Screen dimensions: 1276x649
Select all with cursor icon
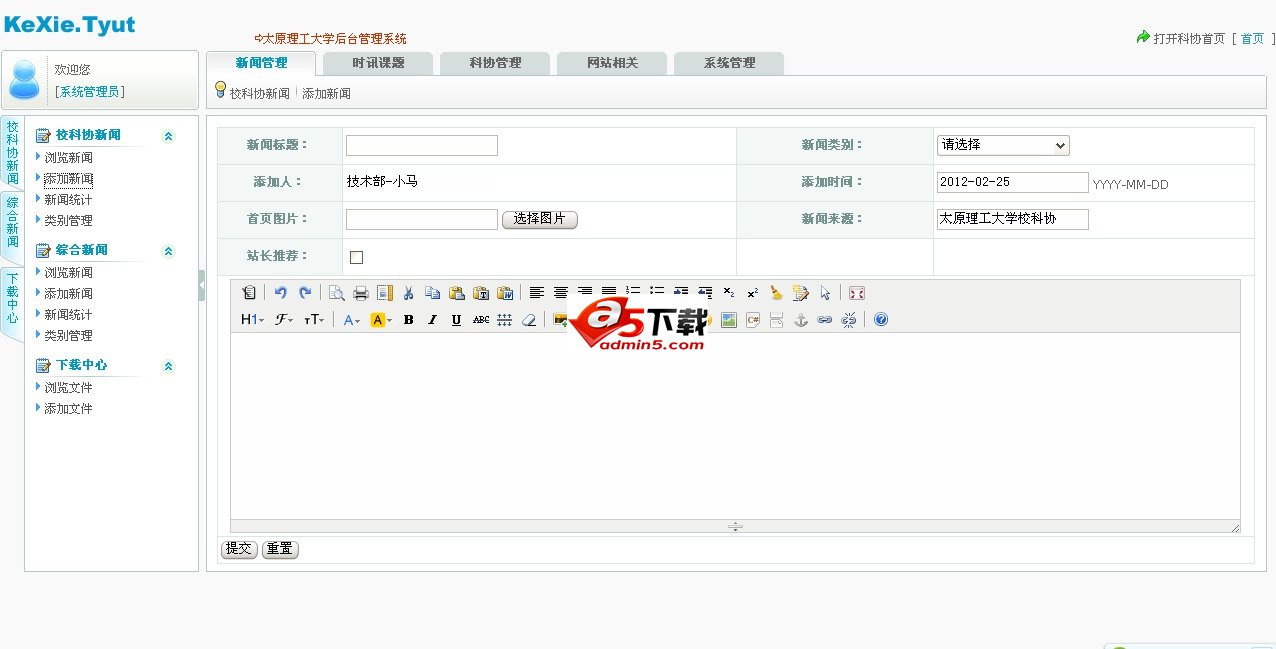tap(825, 293)
